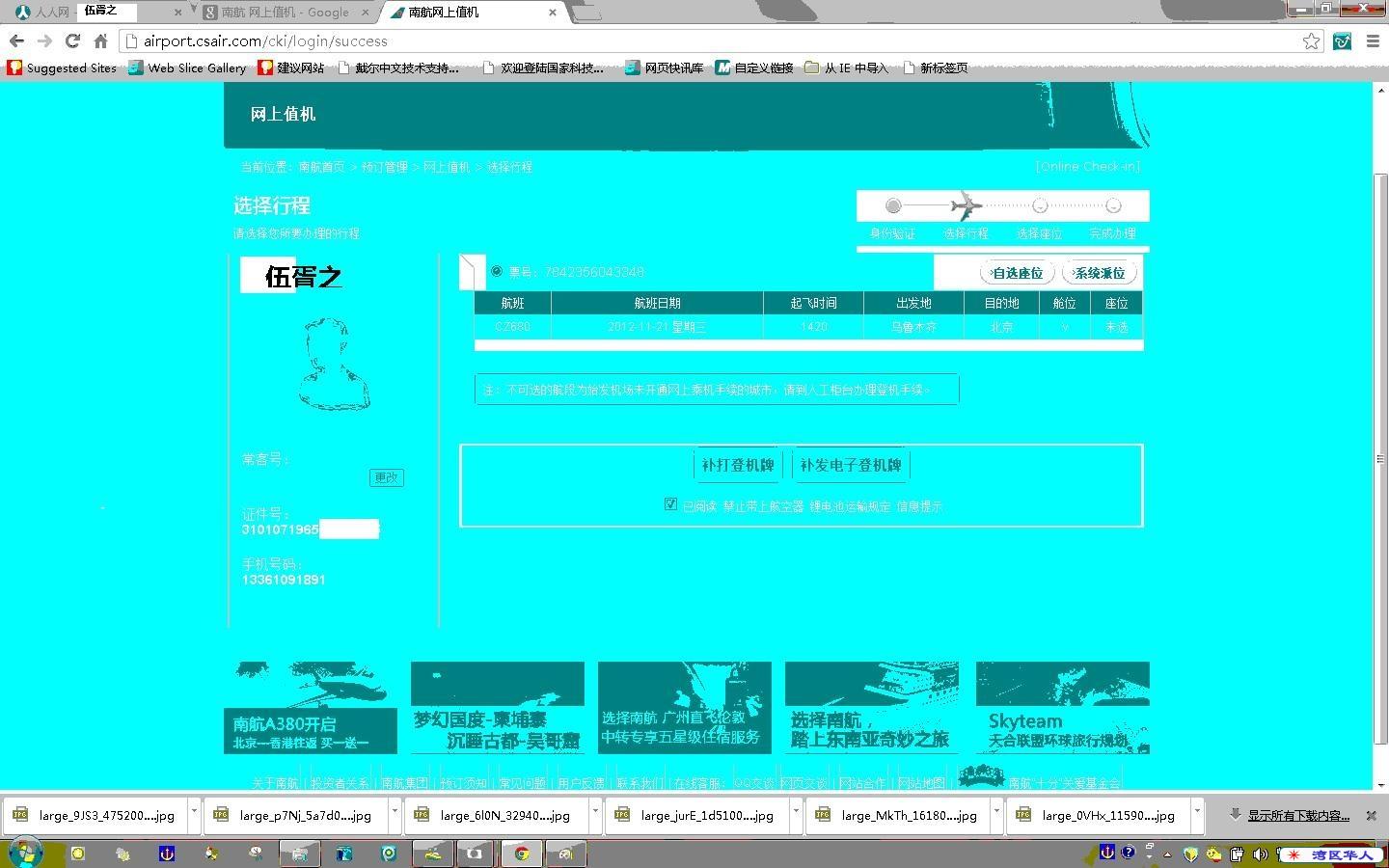Viewport: 1389px width, 868px height.
Task: Go to browser home page
Action: pyautogui.click(x=100, y=41)
